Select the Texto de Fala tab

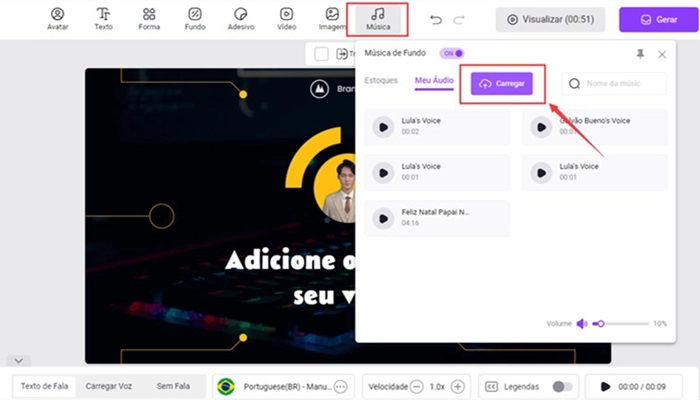[44, 386]
